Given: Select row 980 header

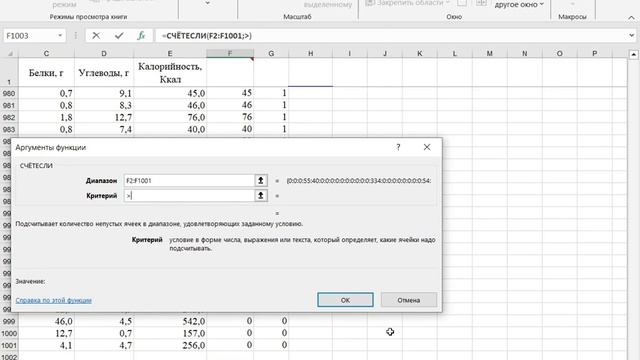Looking at the screenshot, I should point(9,93).
